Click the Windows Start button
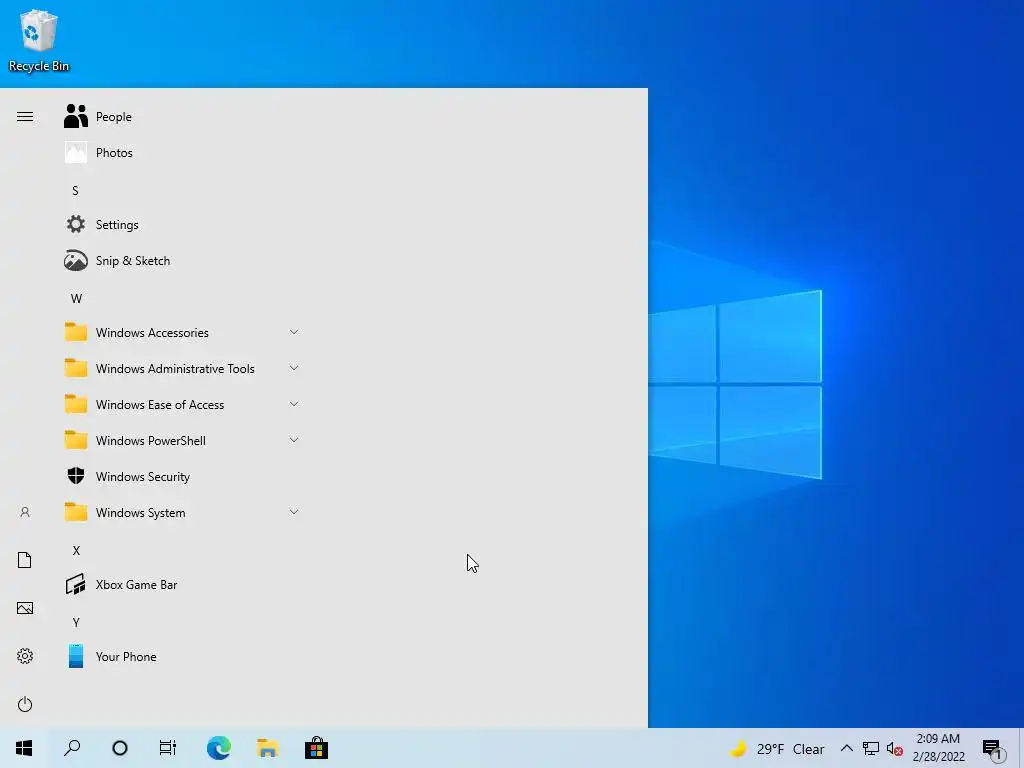This screenshot has width=1024, height=768. tap(24, 748)
